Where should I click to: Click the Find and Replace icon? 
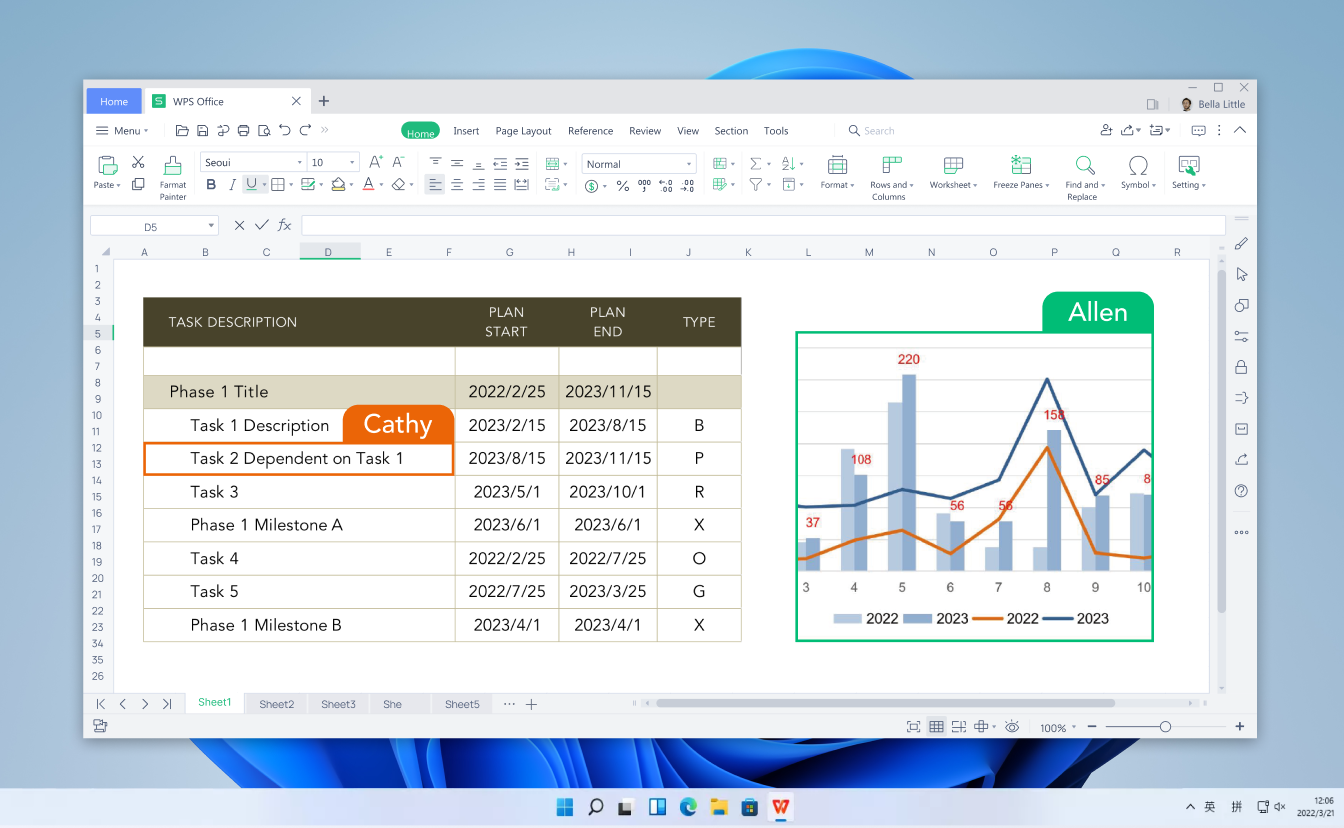[1085, 166]
